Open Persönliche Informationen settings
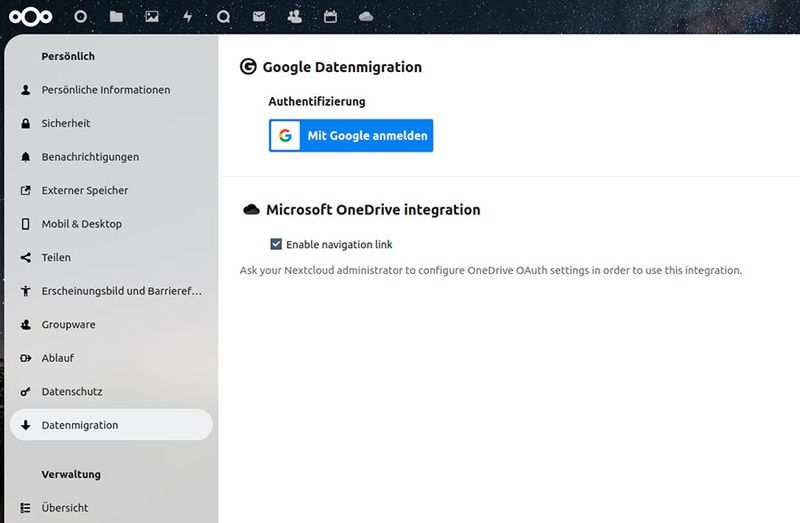 point(111,90)
